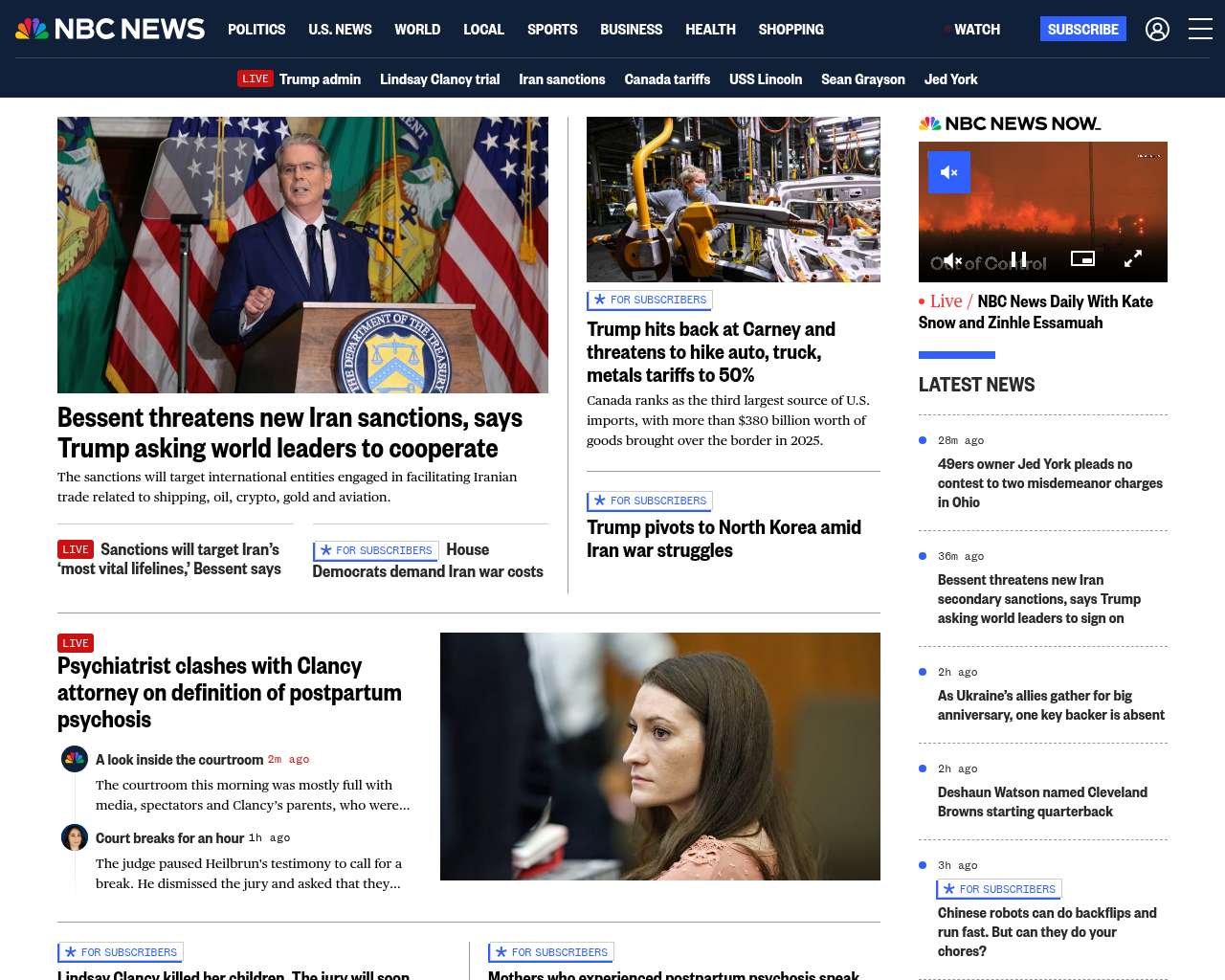Open Trump pivots to North Korea story
Screen dimensions: 1225x980
(724, 539)
